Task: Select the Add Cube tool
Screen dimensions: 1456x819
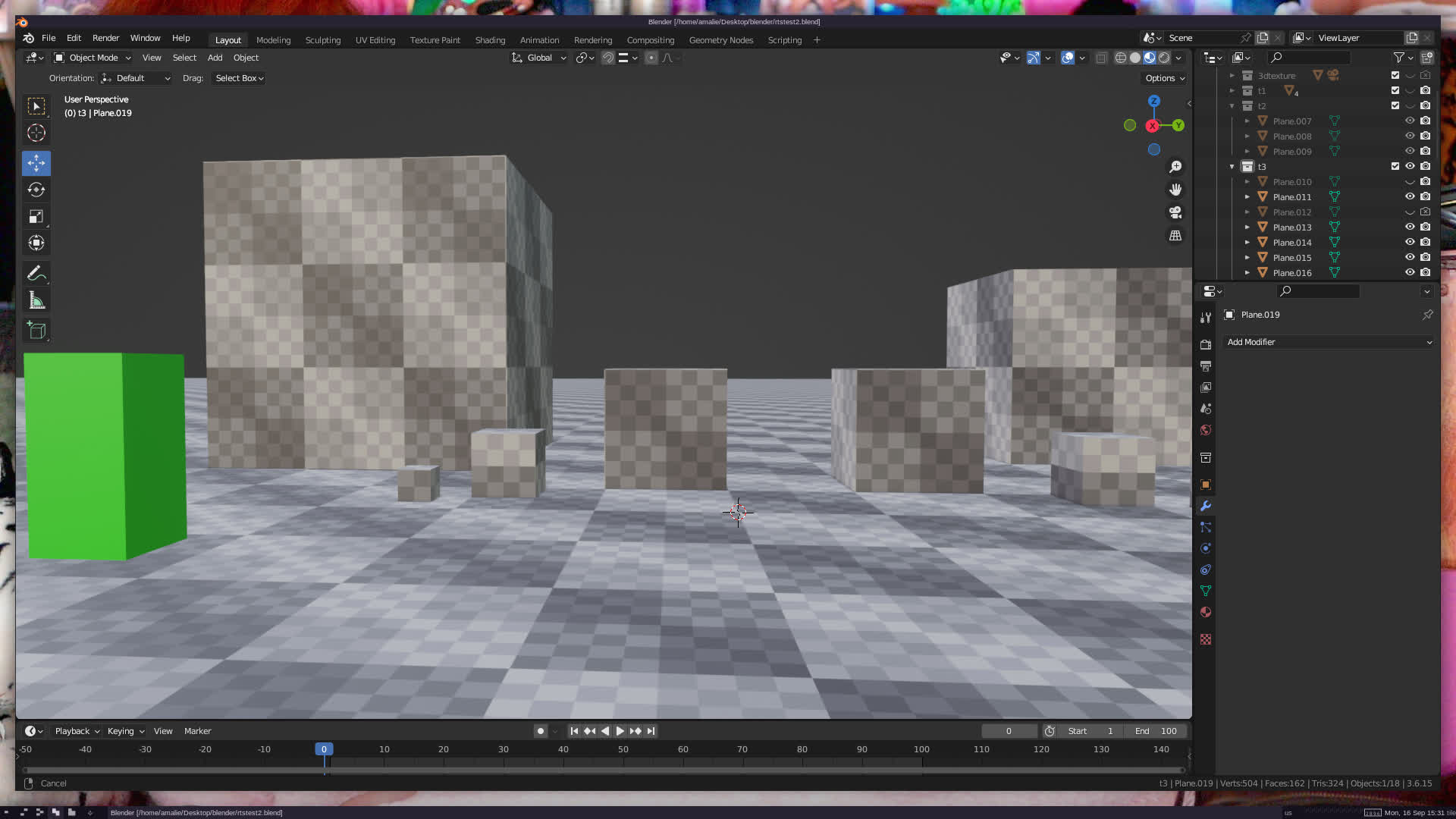Action: coord(36,330)
